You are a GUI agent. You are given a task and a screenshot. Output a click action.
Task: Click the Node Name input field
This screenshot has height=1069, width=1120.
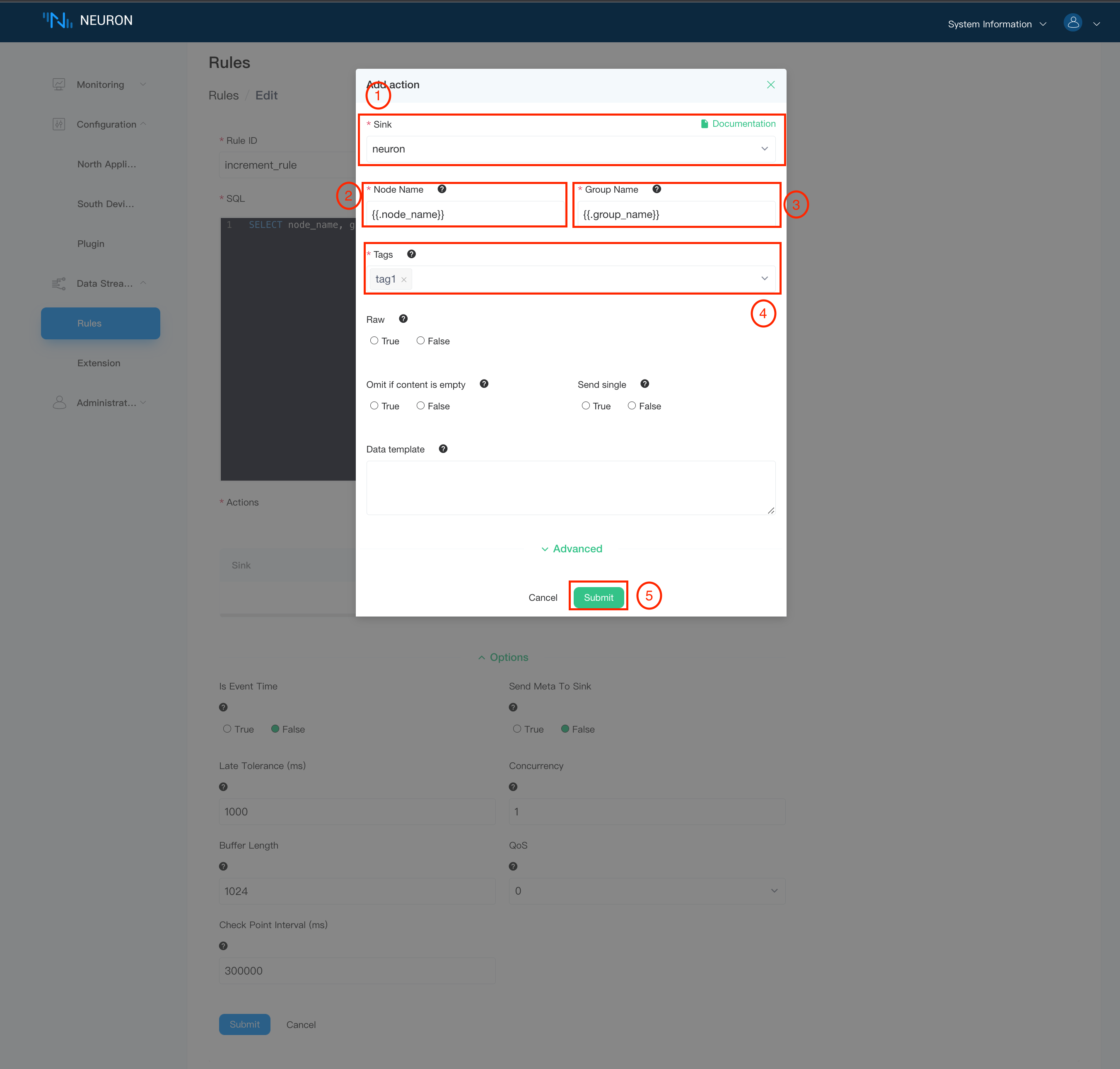[465, 214]
